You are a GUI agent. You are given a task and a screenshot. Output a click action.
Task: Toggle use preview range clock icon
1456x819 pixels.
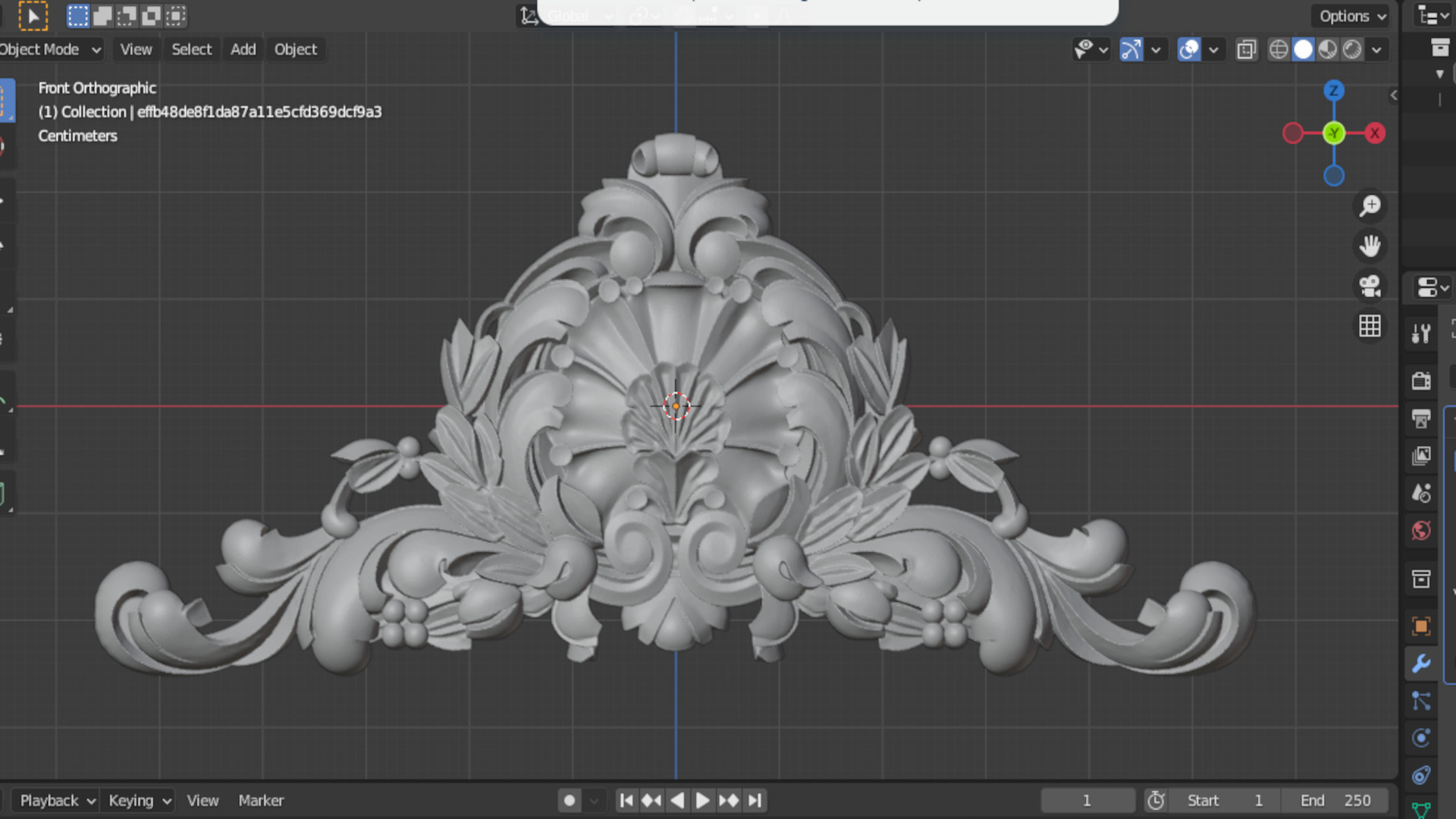(x=1156, y=801)
